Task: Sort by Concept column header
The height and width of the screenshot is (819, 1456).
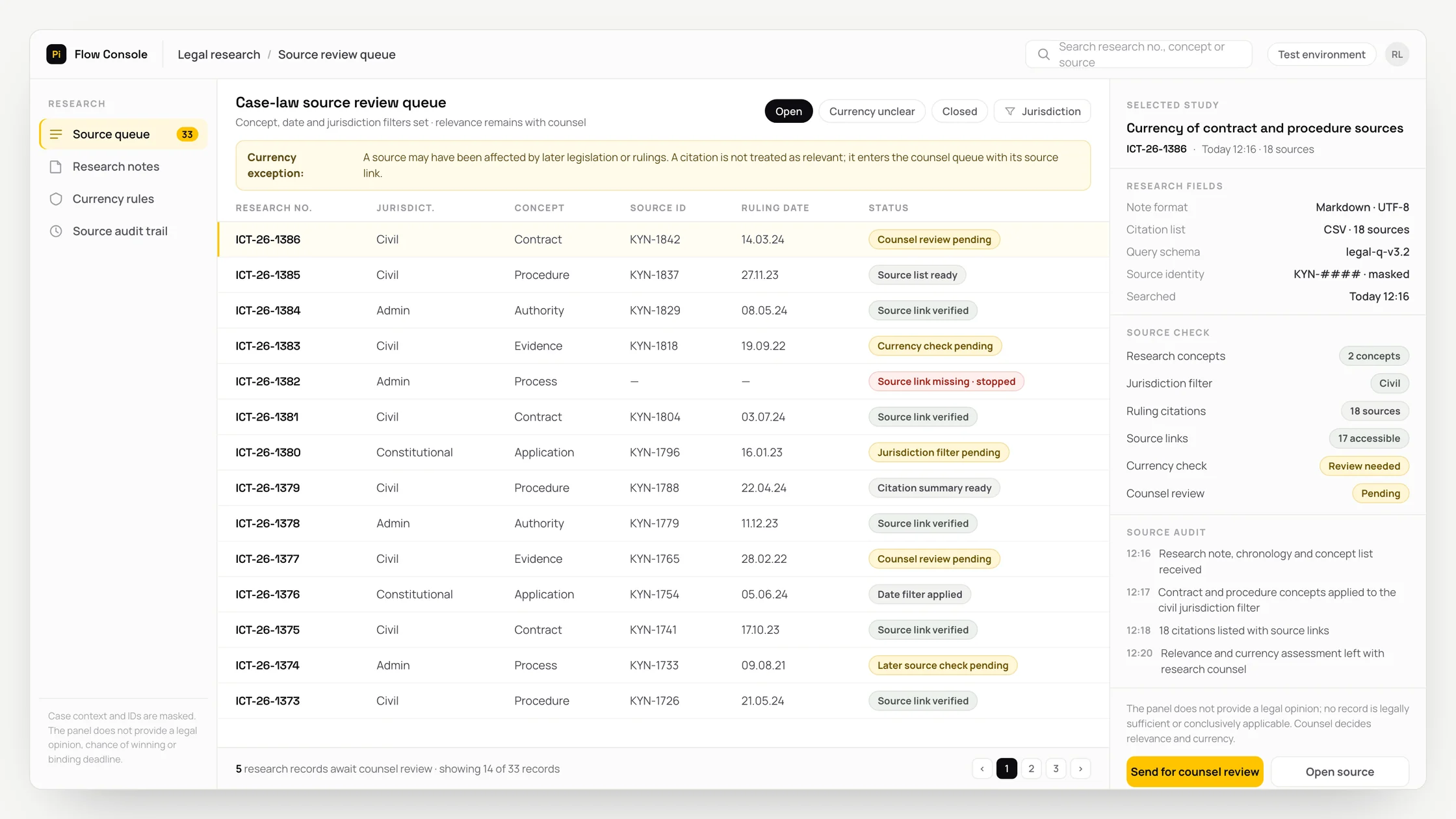Action: (x=539, y=208)
